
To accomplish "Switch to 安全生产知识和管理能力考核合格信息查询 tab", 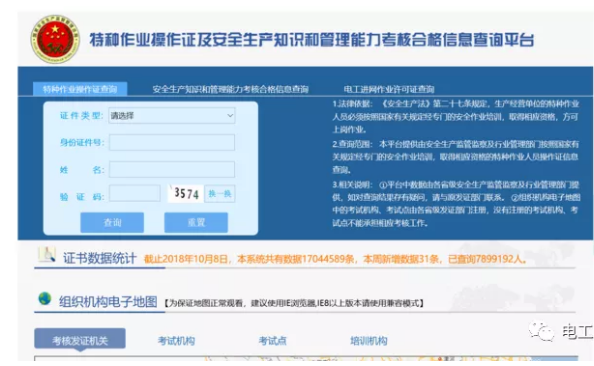I will click(x=230, y=89).
